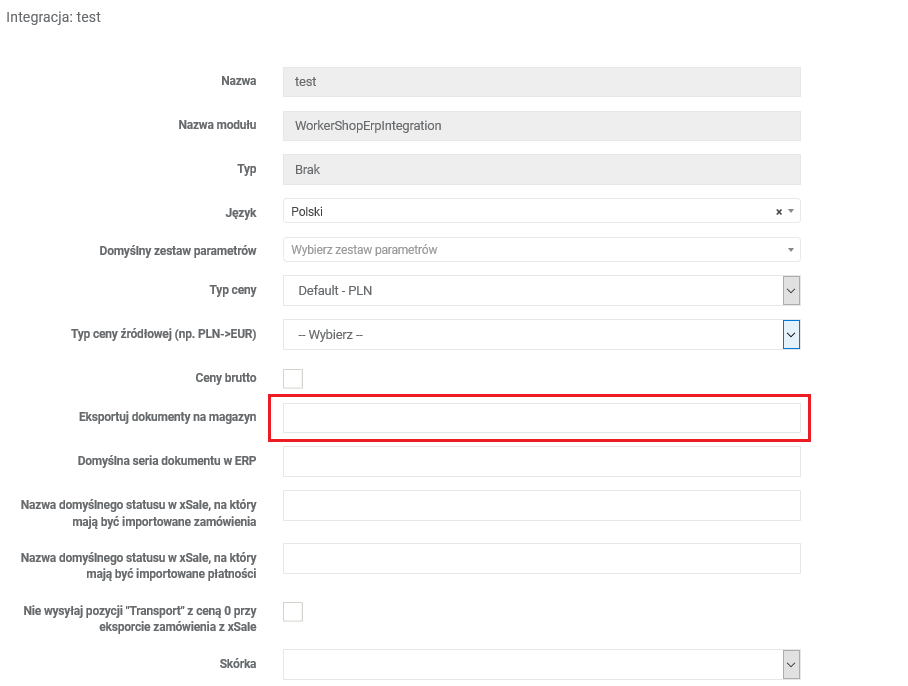The width and height of the screenshot is (908, 686).
Task: Click the Nazwa field containing test
Action: click(541, 82)
